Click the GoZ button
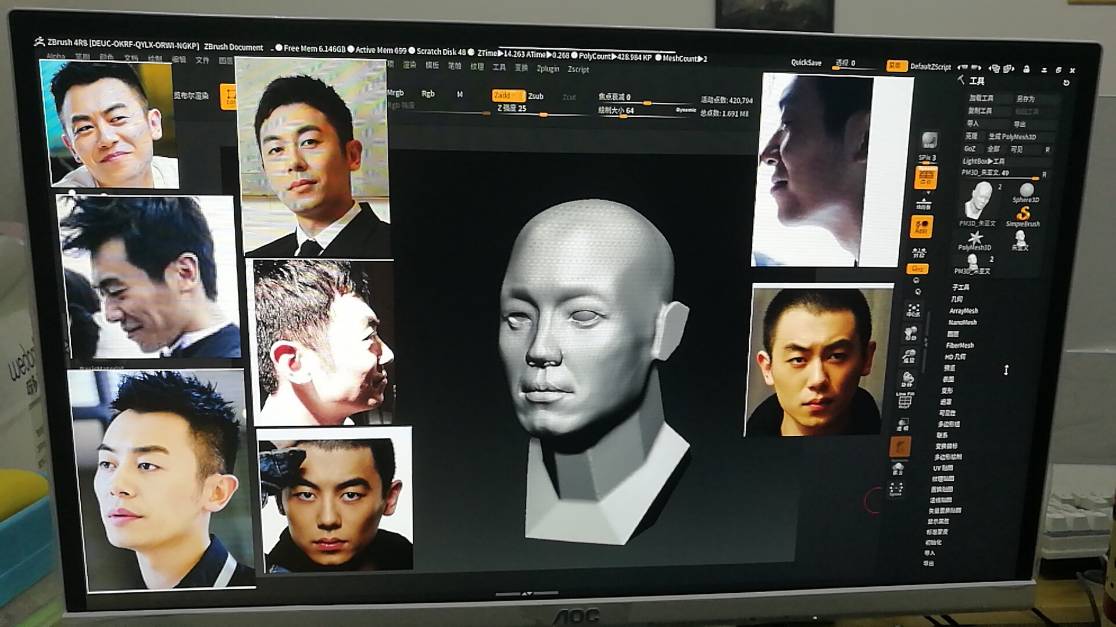This screenshot has height=627, width=1116. [x=969, y=148]
